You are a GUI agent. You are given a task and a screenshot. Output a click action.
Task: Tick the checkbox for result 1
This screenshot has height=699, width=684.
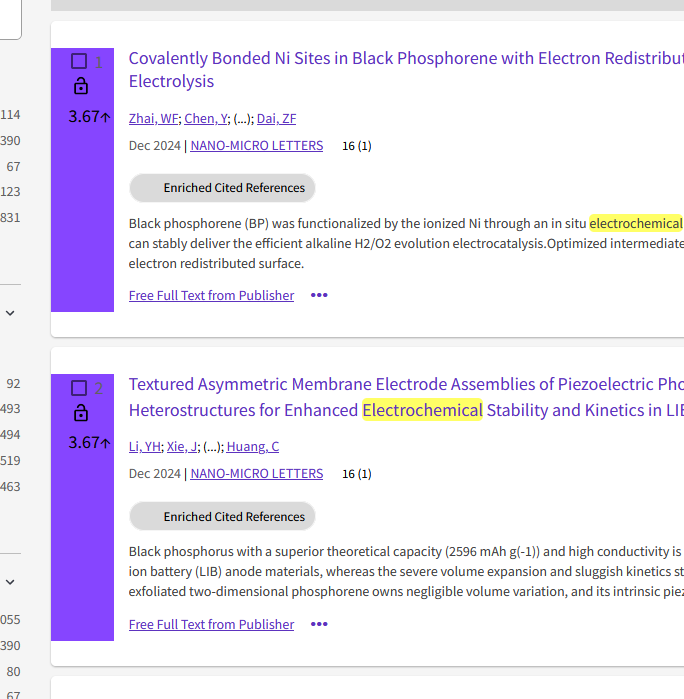tap(79, 61)
